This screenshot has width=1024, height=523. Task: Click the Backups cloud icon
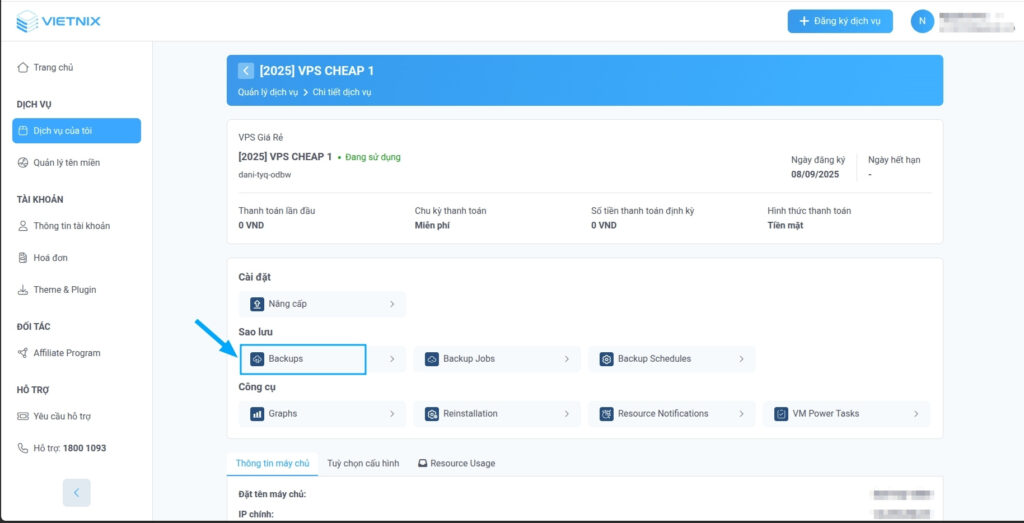point(257,359)
